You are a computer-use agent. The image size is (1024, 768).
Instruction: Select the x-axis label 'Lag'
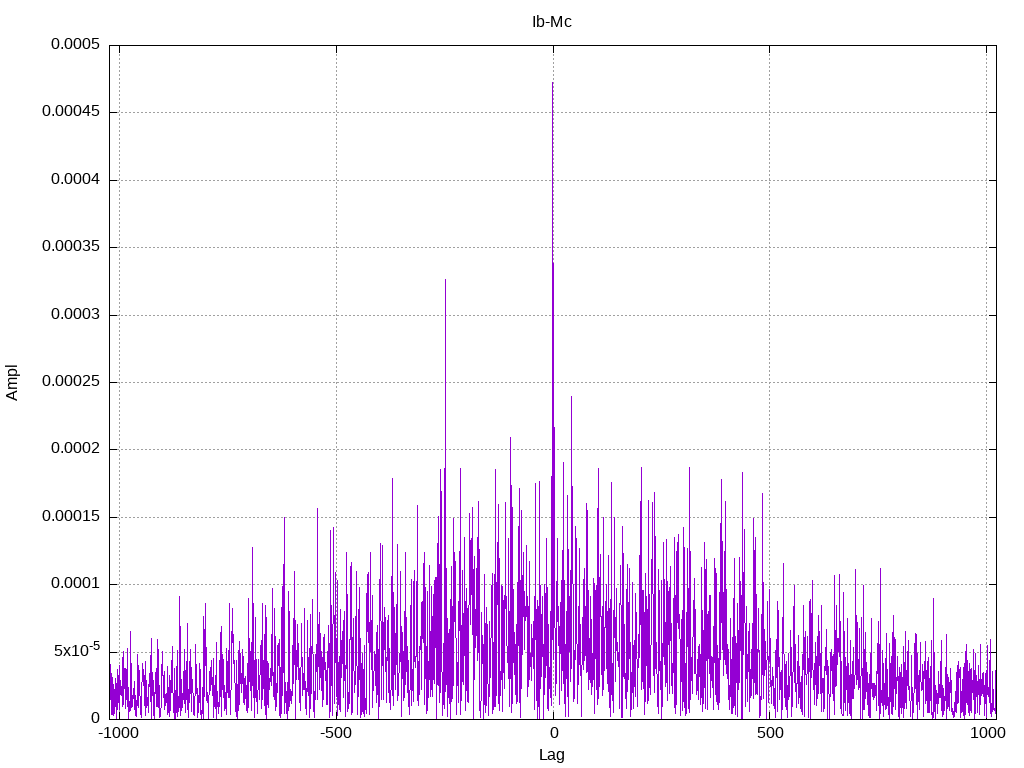552,755
